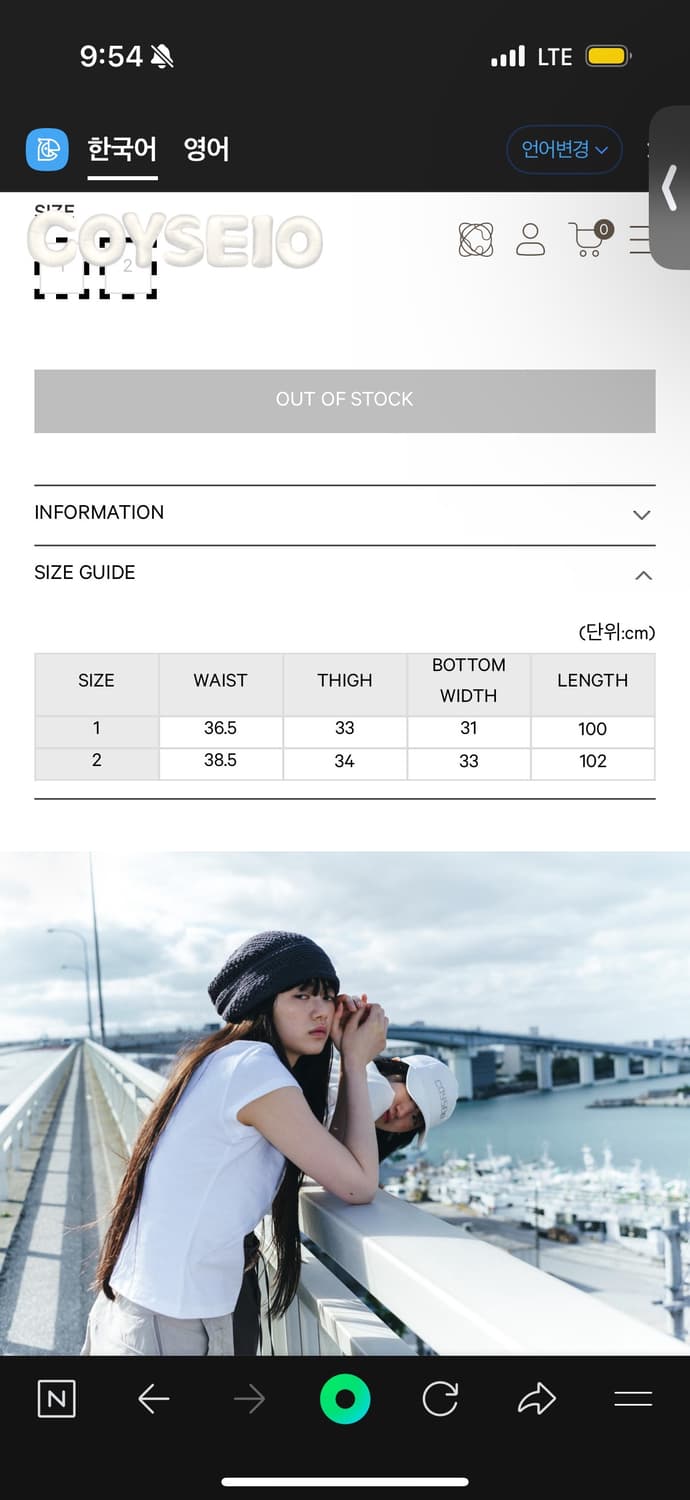This screenshot has height=1500, width=690.
Task: Switch to the 영어 tab
Action: point(207,150)
